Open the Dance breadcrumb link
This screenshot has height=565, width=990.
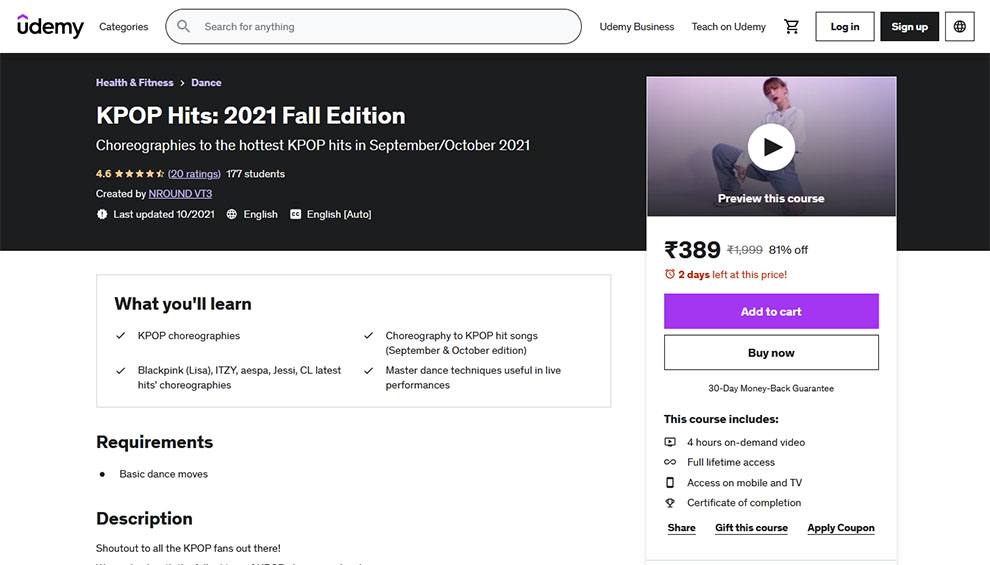(206, 83)
